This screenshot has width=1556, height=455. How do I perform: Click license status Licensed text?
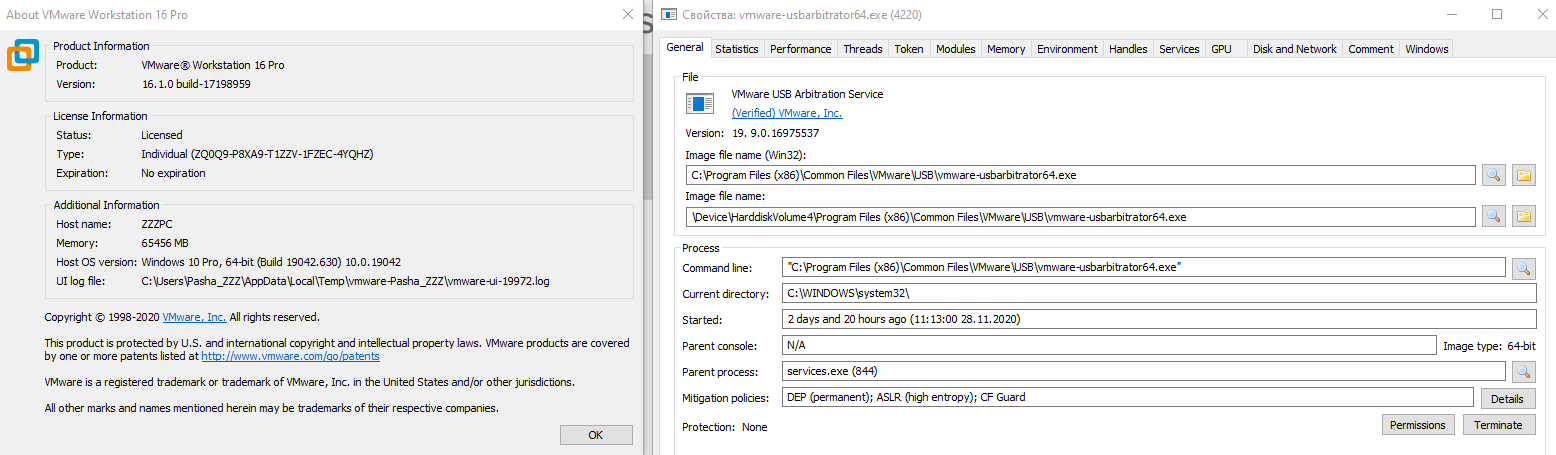pyautogui.click(x=161, y=135)
